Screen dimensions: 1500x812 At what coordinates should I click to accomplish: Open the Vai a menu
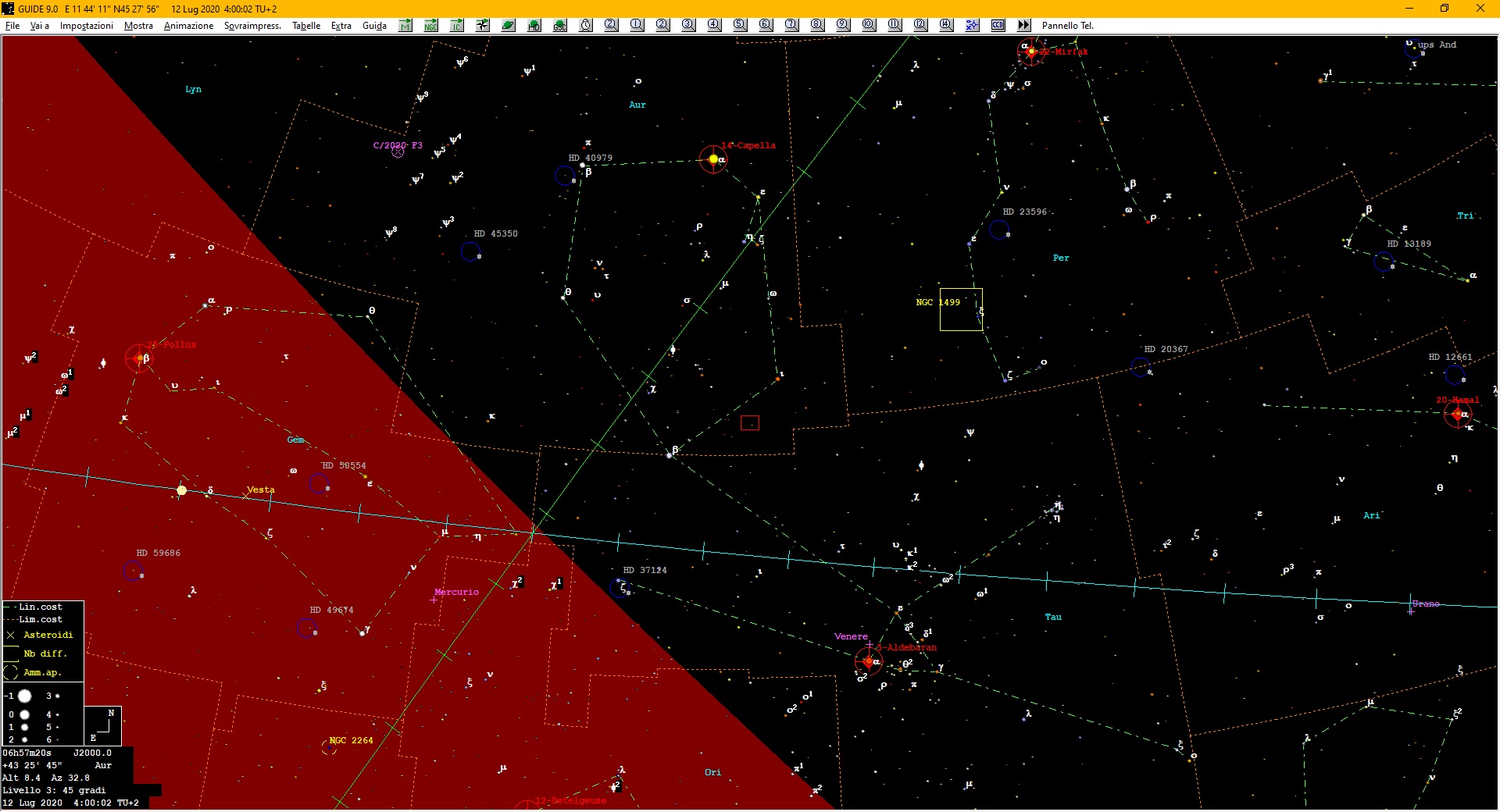point(40,26)
